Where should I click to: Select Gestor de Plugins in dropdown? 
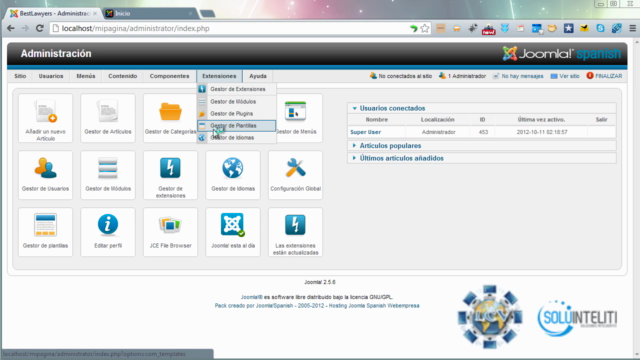pyautogui.click(x=237, y=113)
